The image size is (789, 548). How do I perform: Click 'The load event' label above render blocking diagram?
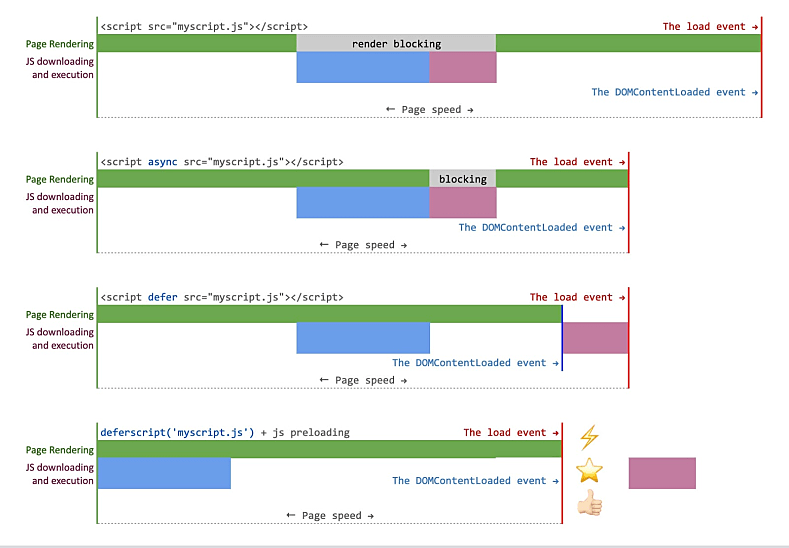click(710, 26)
